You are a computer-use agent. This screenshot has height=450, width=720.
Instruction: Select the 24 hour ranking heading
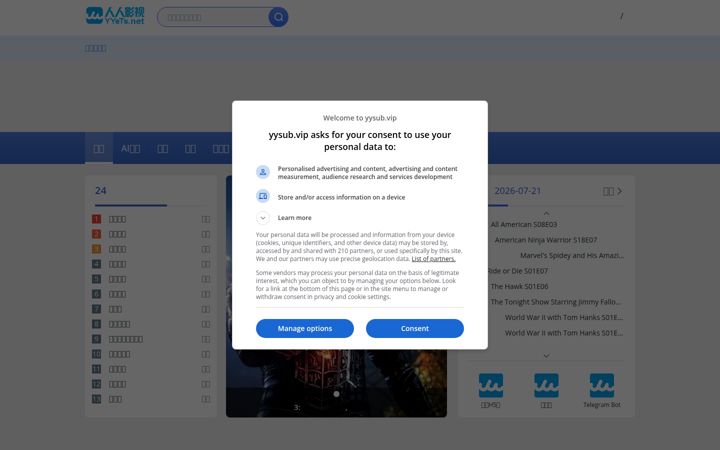coord(101,191)
